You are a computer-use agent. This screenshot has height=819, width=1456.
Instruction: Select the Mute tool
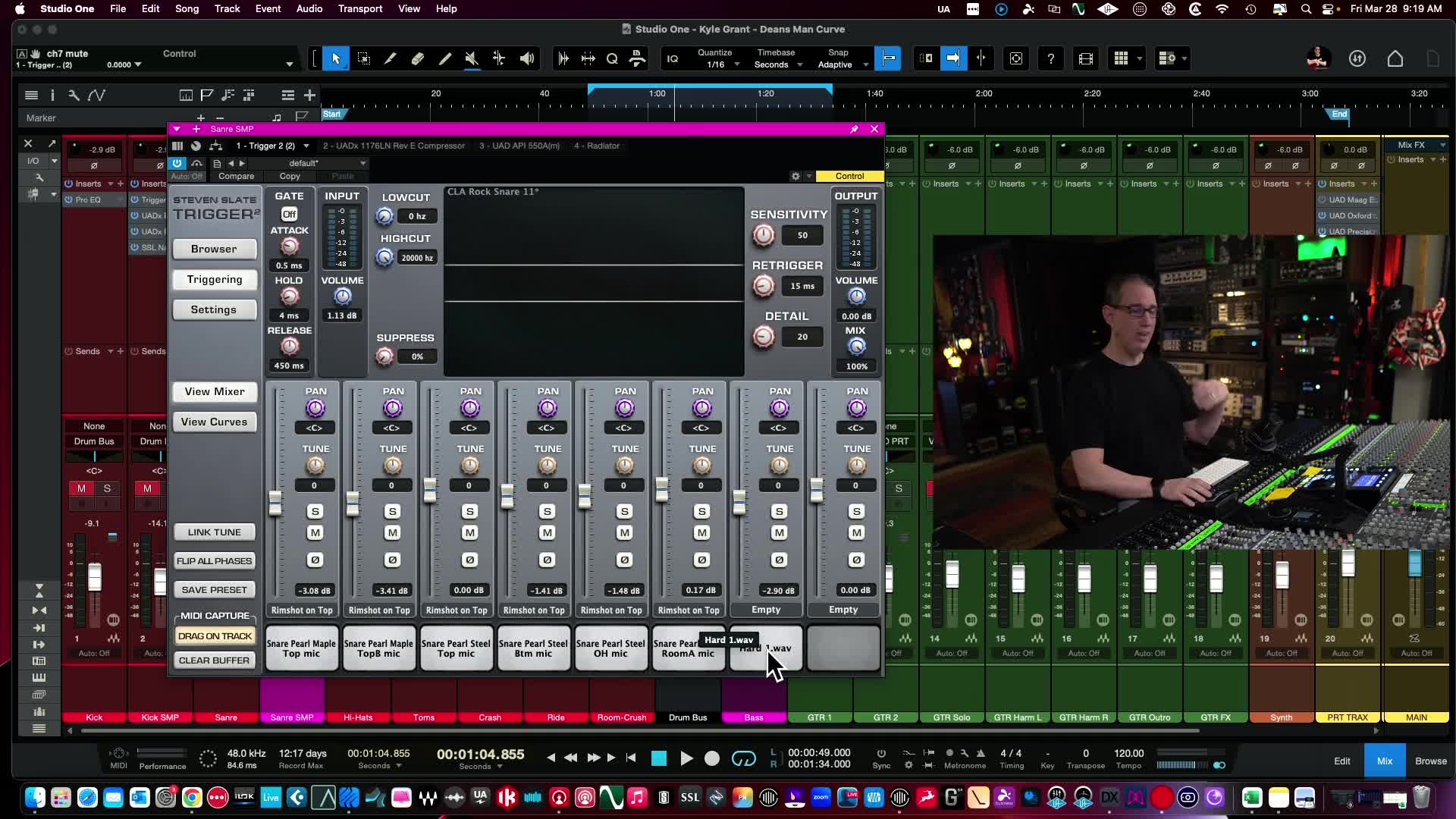(x=472, y=58)
